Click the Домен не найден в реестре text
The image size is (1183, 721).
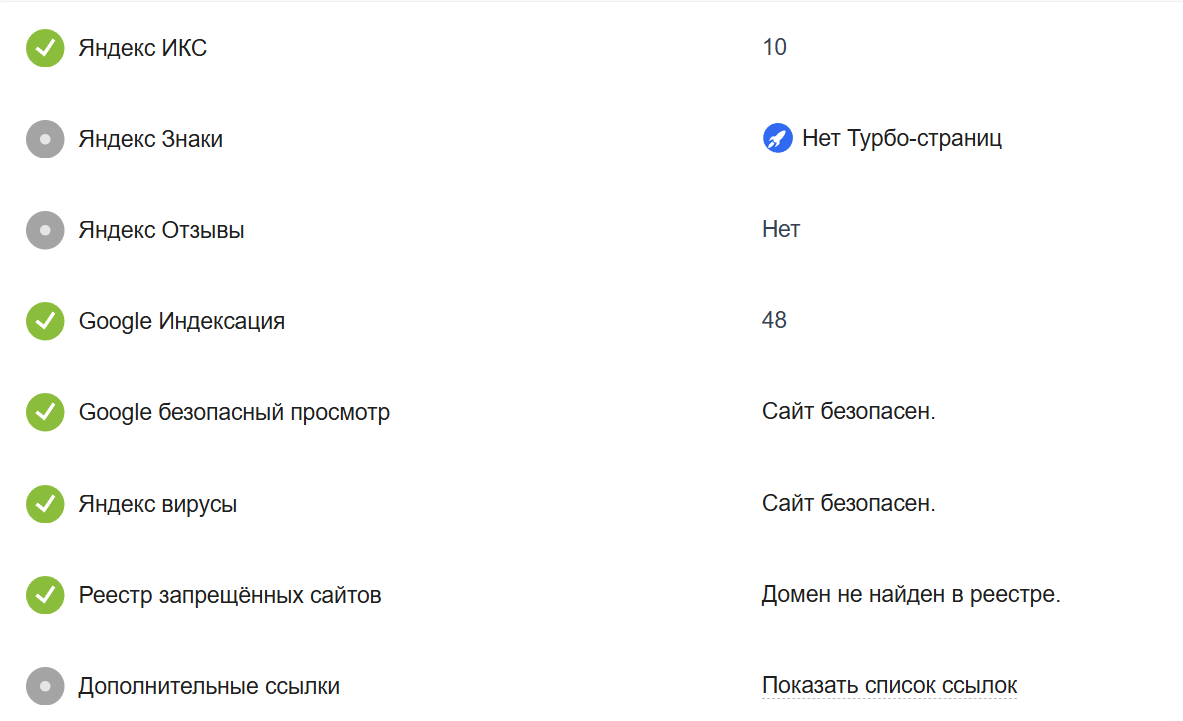[910, 595]
